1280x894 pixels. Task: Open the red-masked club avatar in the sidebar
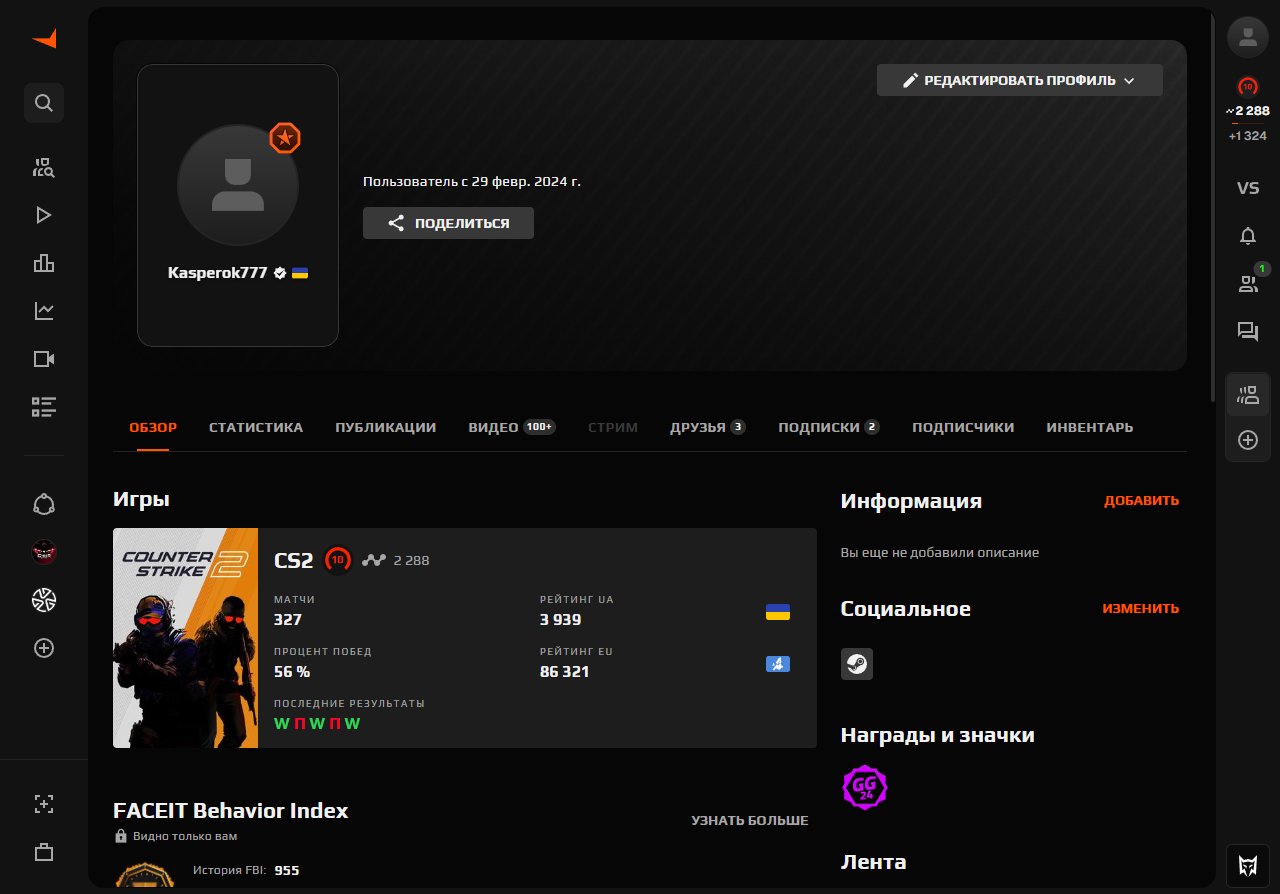[x=44, y=552]
